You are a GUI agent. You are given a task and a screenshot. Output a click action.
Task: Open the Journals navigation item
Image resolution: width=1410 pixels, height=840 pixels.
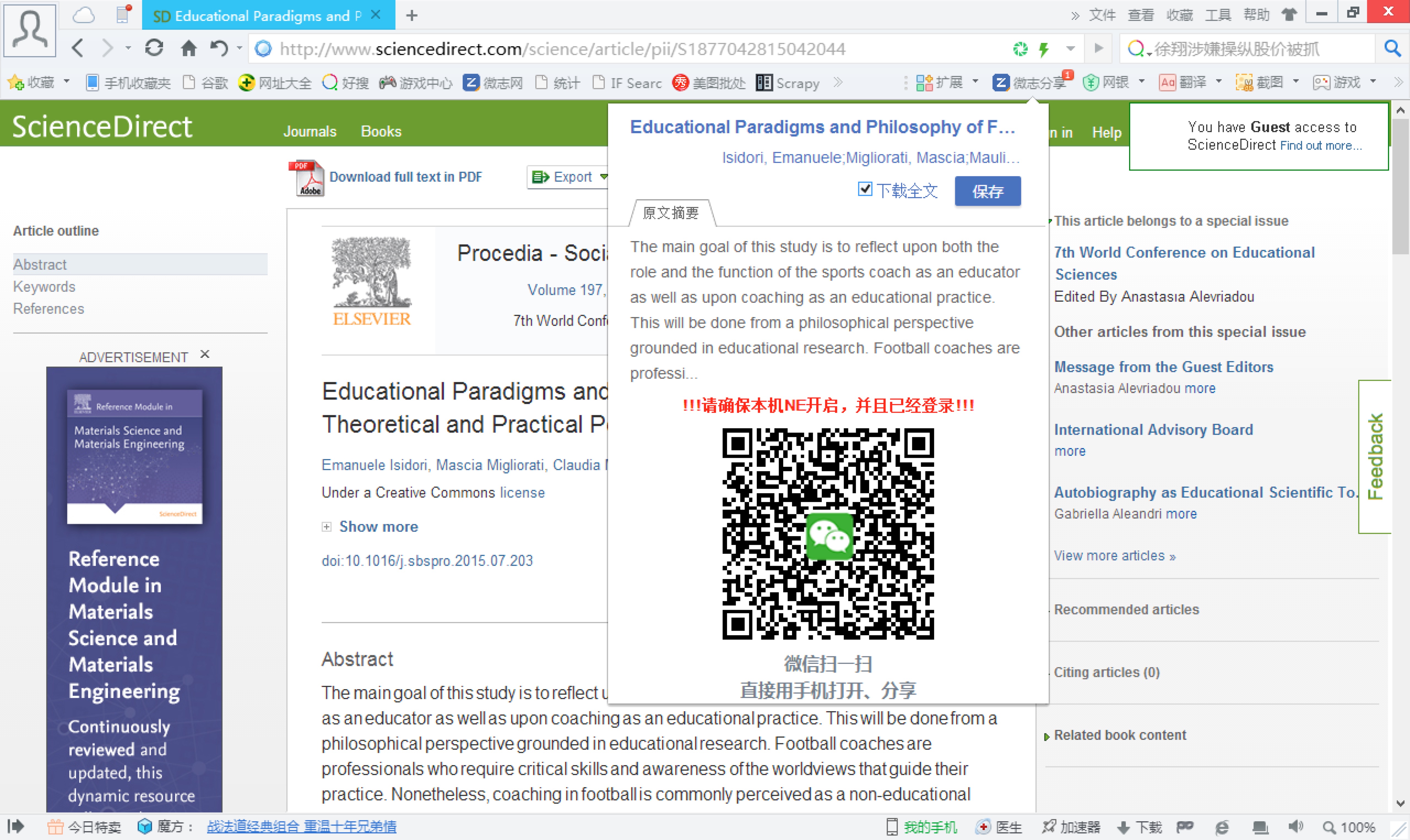click(x=310, y=131)
